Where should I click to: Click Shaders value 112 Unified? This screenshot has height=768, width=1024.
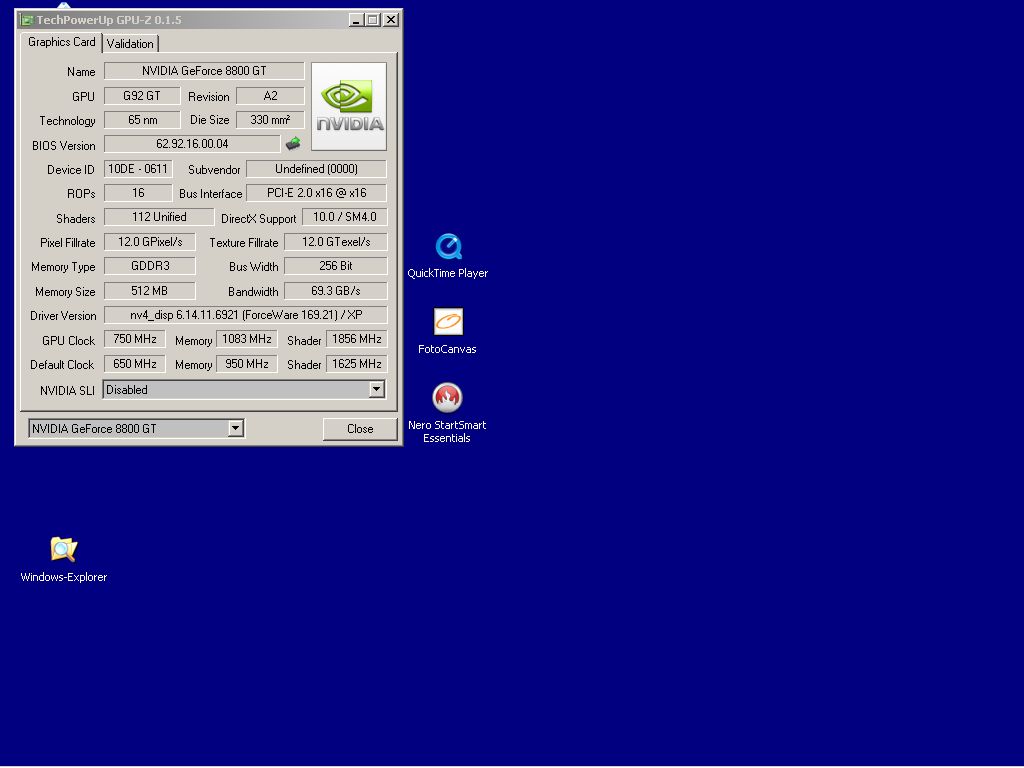[x=159, y=217]
